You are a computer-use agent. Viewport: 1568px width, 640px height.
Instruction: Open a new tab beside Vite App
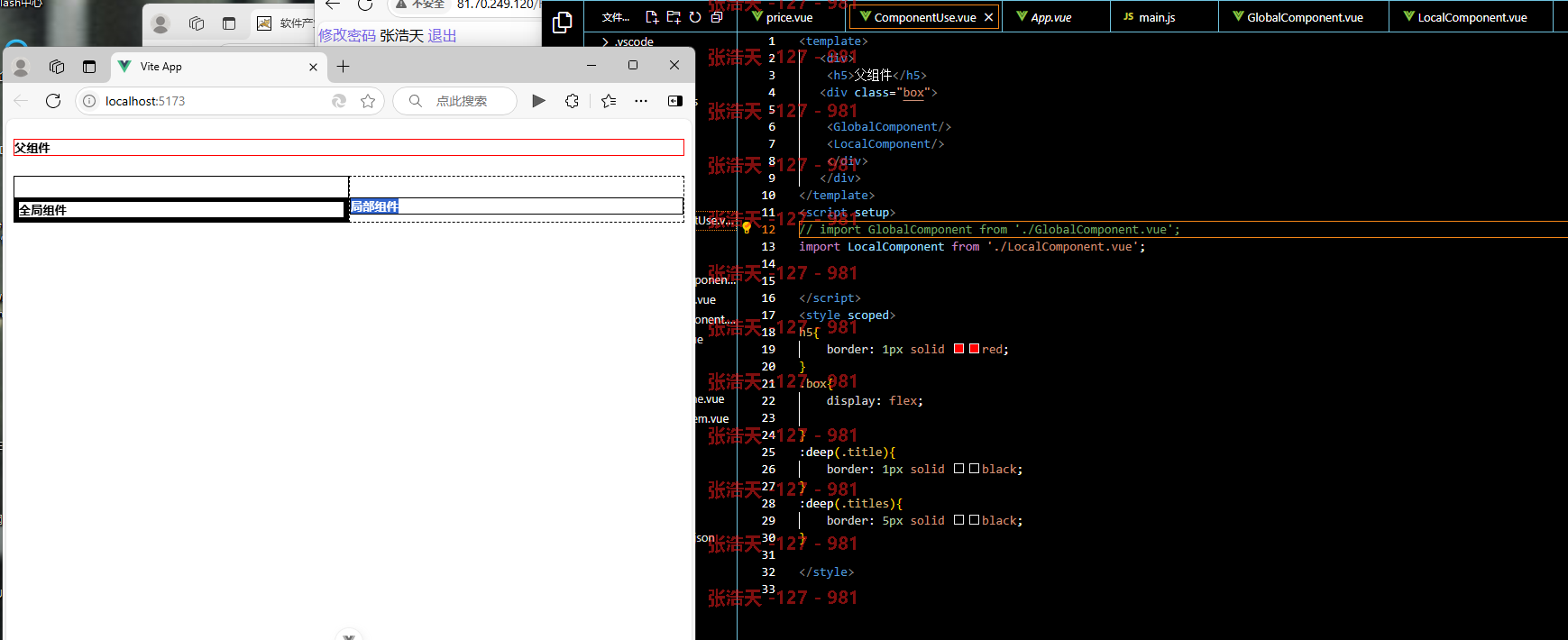pos(343,66)
